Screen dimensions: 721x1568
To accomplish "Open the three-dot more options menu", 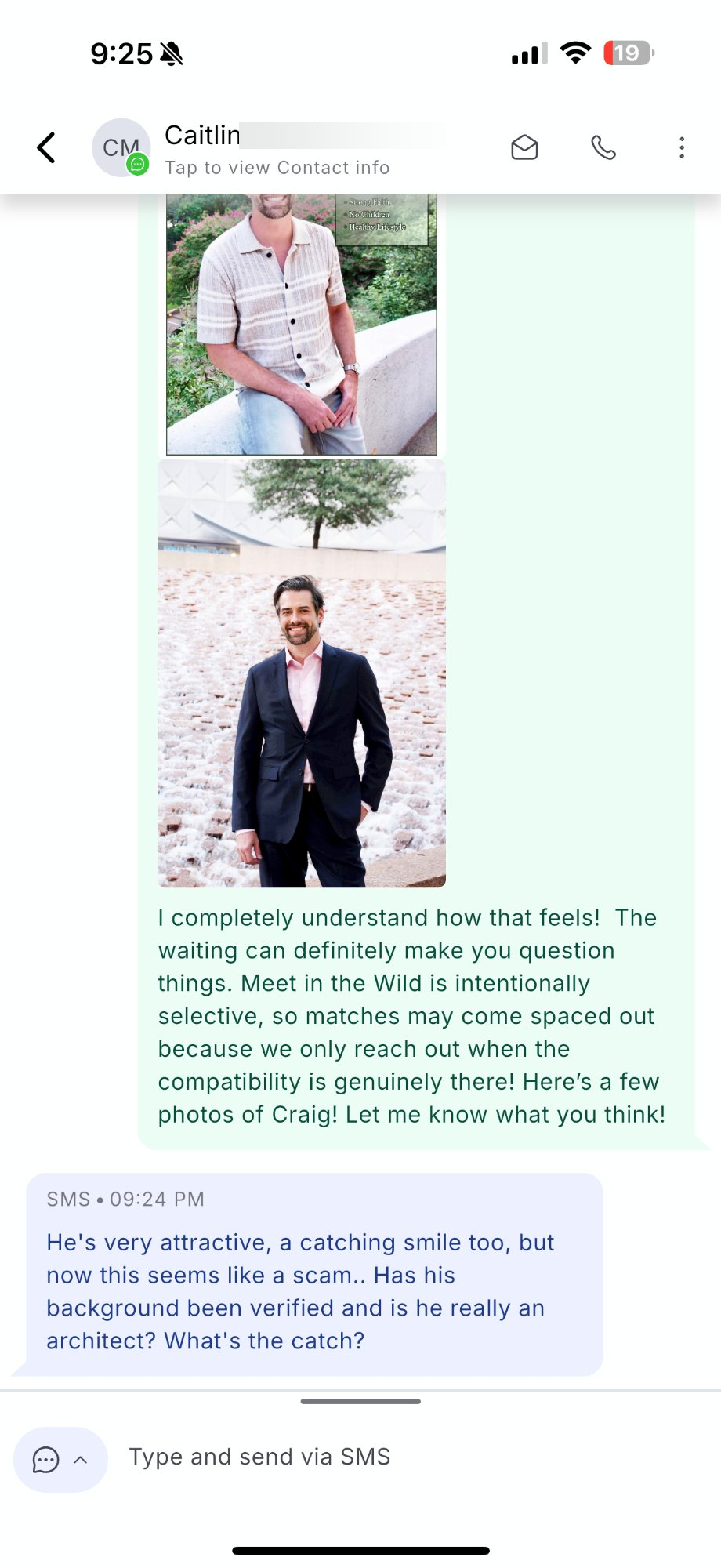I will (682, 147).
